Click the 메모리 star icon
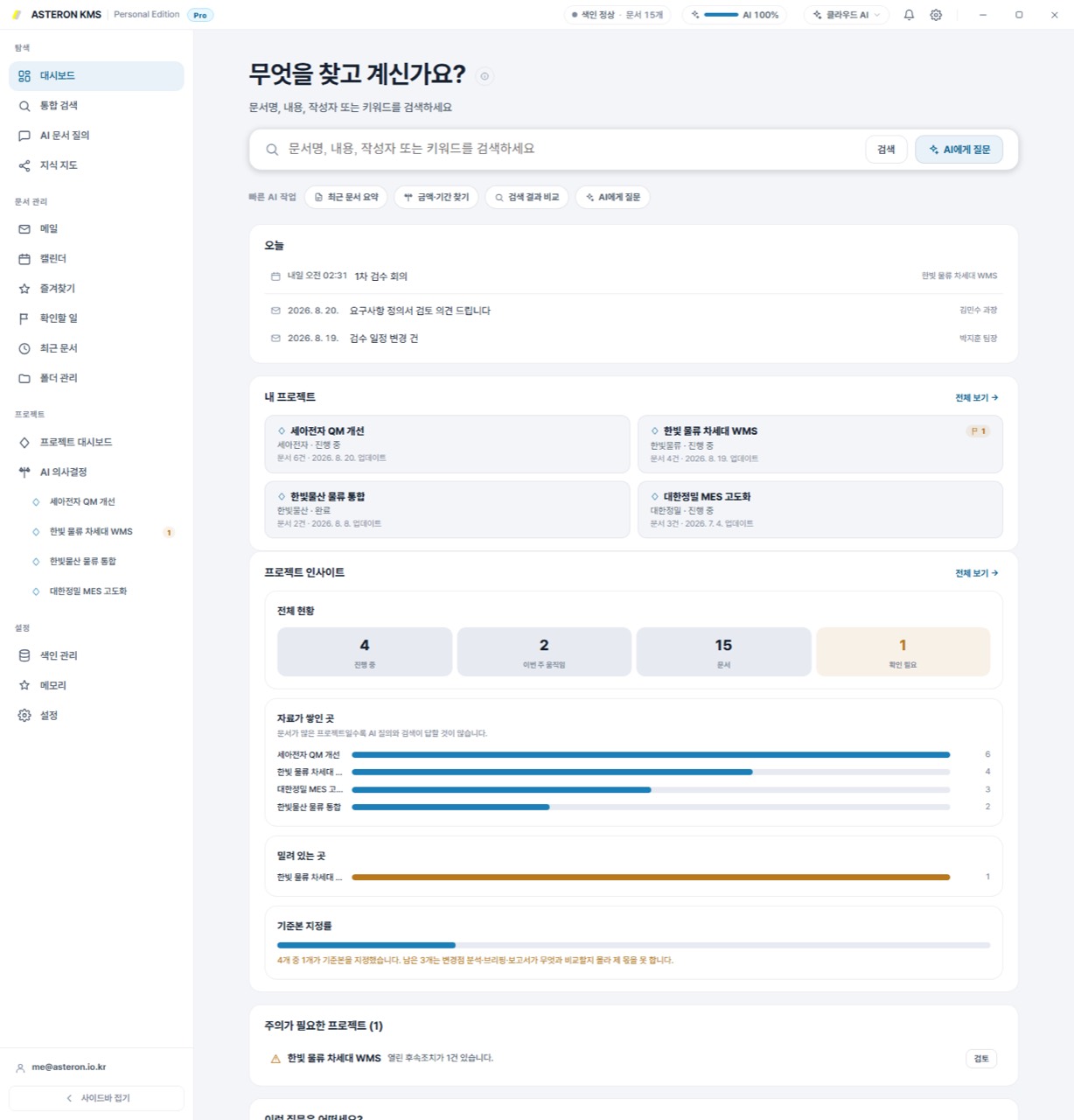The width and height of the screenshot is (1074, 1120). [x=24, y=685]
